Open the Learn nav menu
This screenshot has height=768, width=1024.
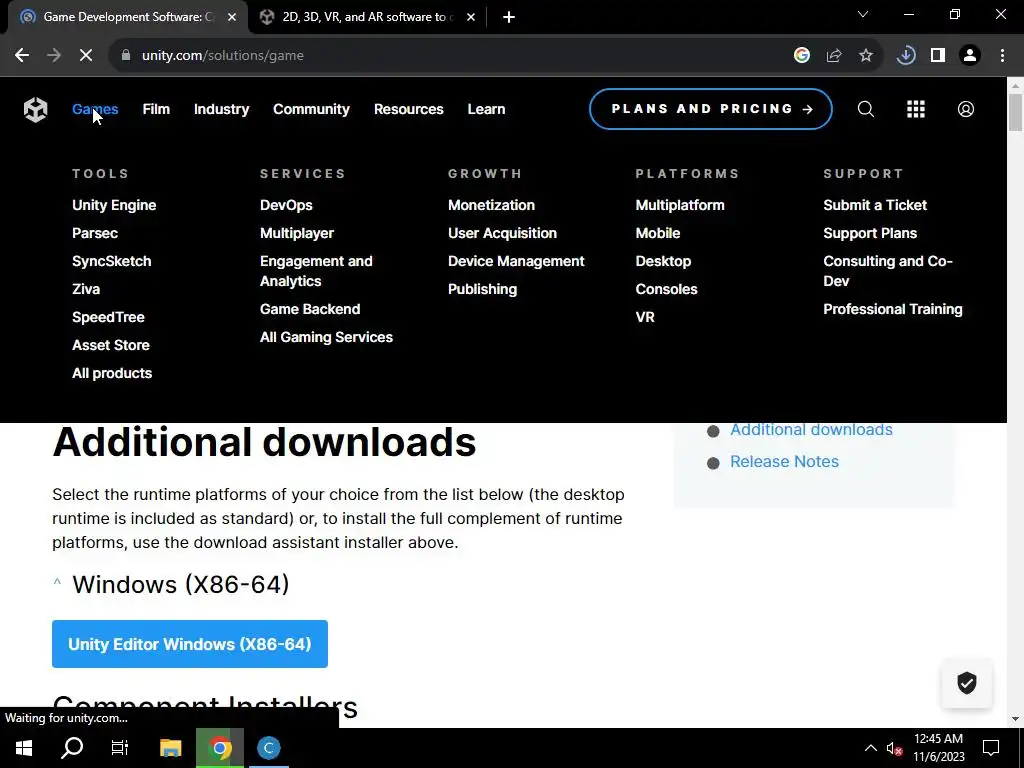pos(487,109)
